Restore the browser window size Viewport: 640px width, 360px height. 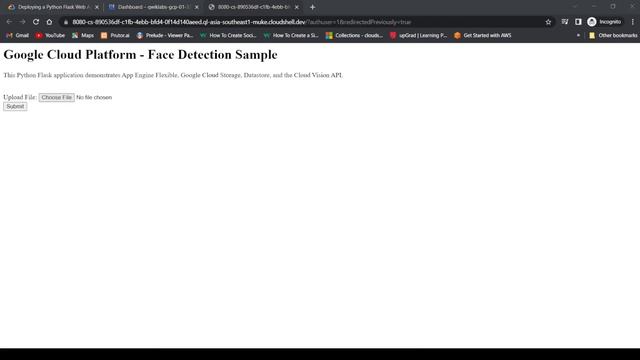tap(613, 7)
